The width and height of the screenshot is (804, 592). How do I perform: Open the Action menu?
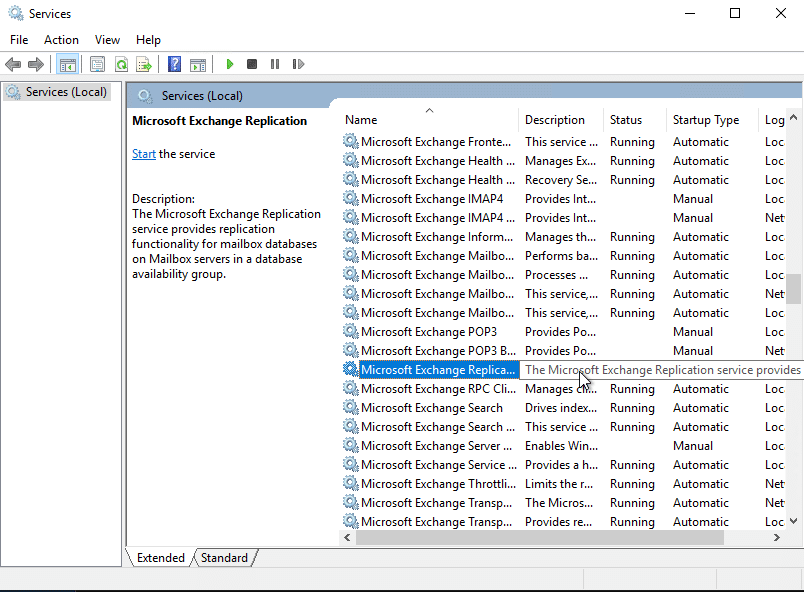coord(62,40)
